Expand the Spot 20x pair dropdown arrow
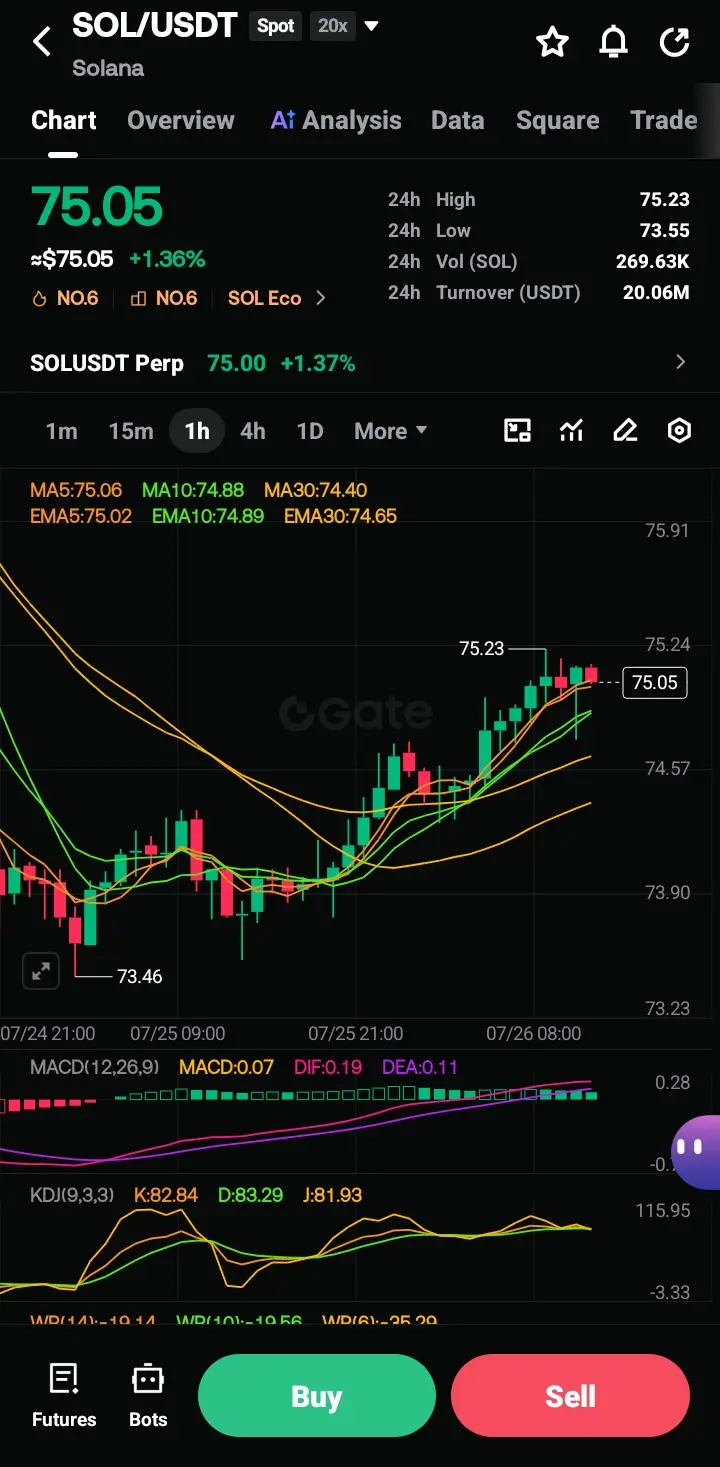 (371, 26)
